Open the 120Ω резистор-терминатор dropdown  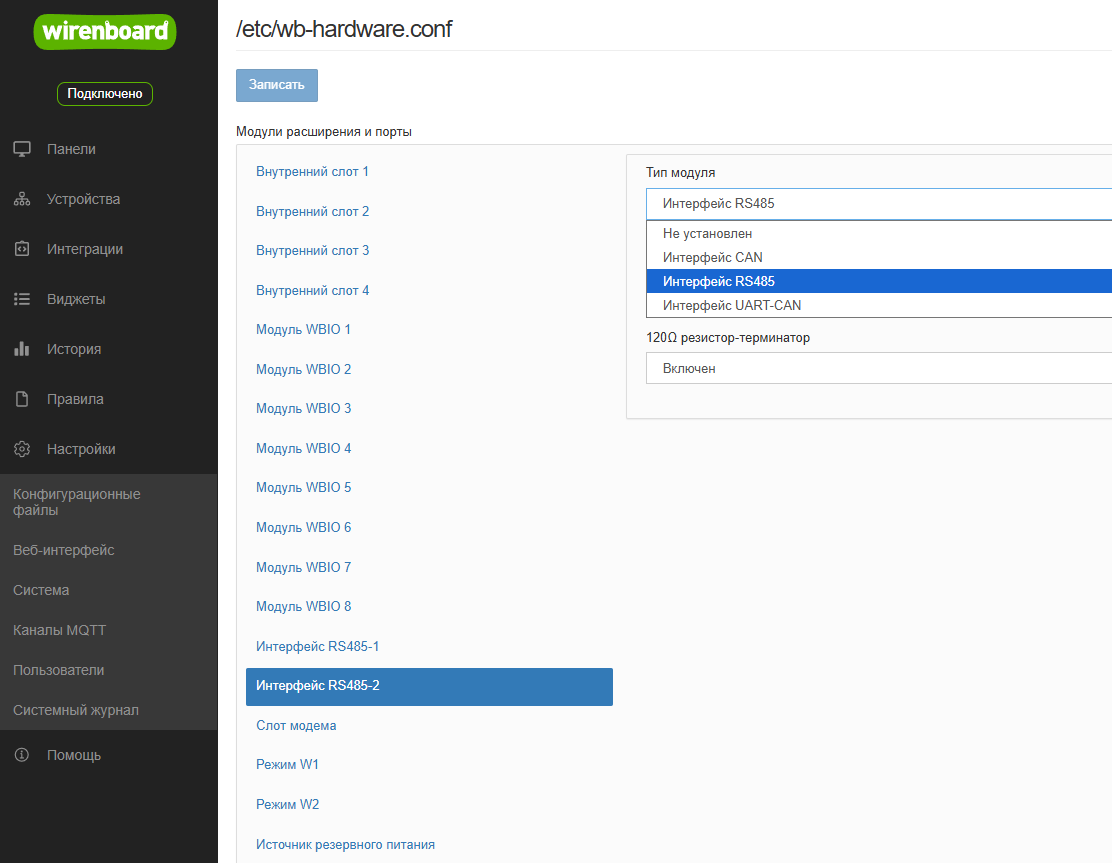pos(879,369)
